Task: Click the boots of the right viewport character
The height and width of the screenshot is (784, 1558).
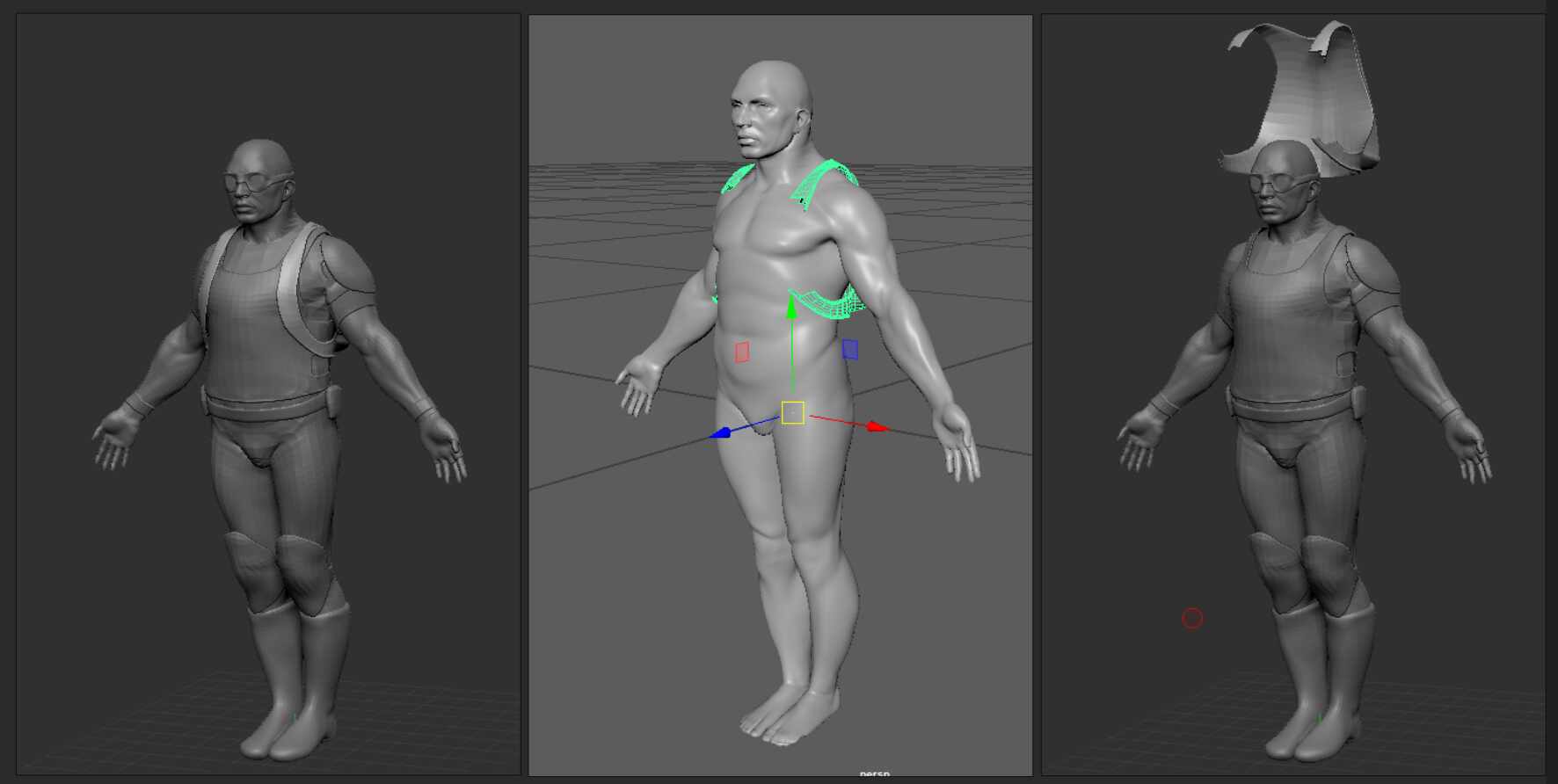Action: pos(1321,681)
